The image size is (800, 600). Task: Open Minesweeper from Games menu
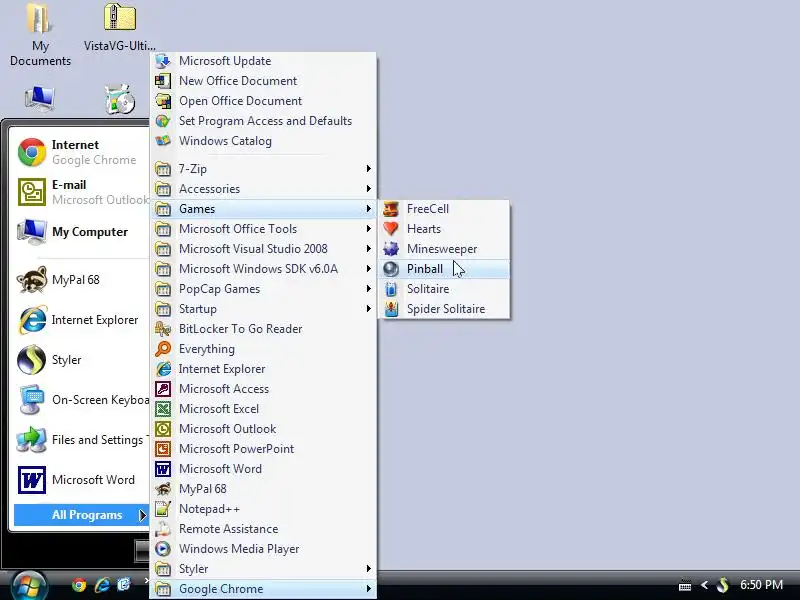pyautogui.click(x=444, y=249)
